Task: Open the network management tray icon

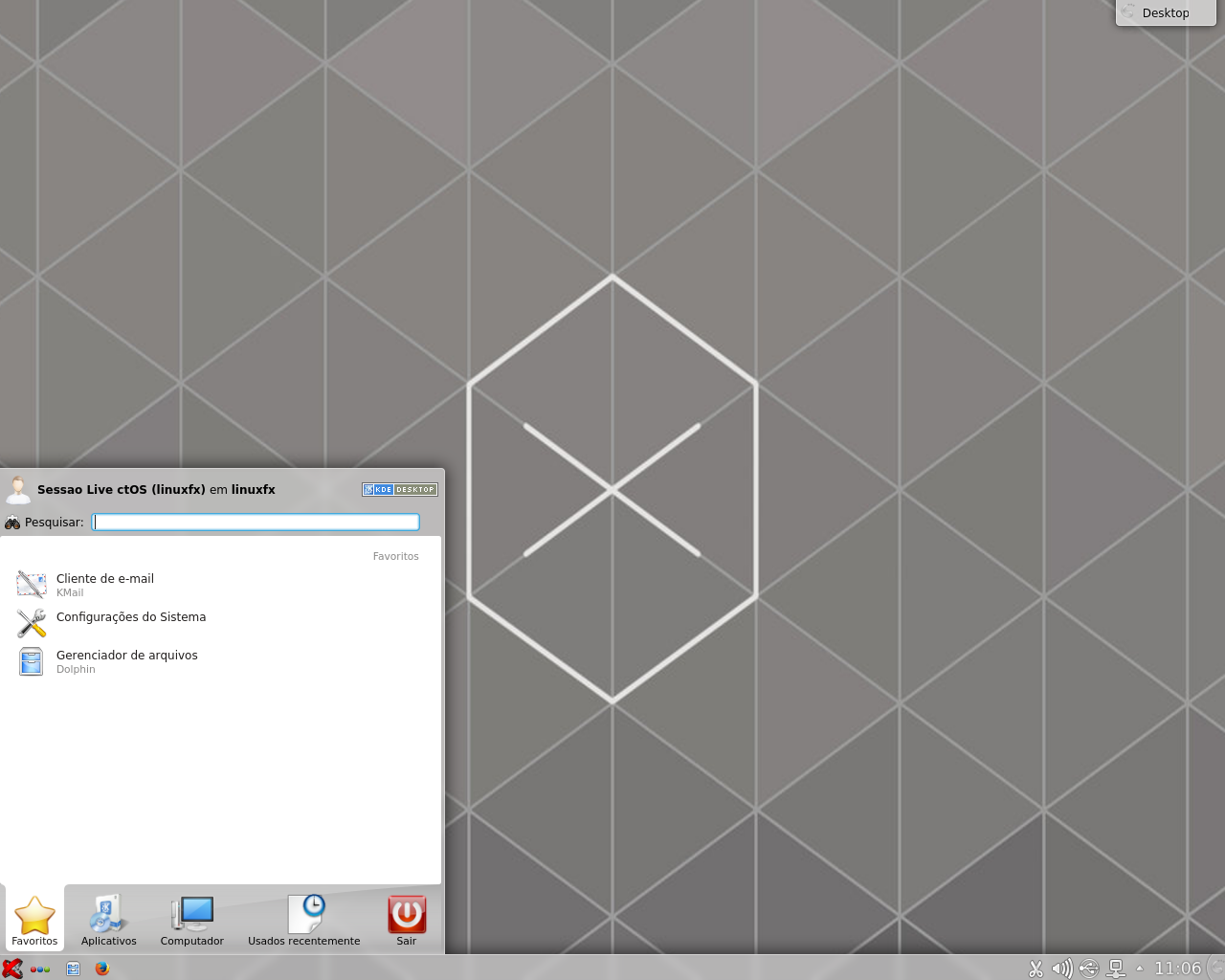Action: 1116,969
